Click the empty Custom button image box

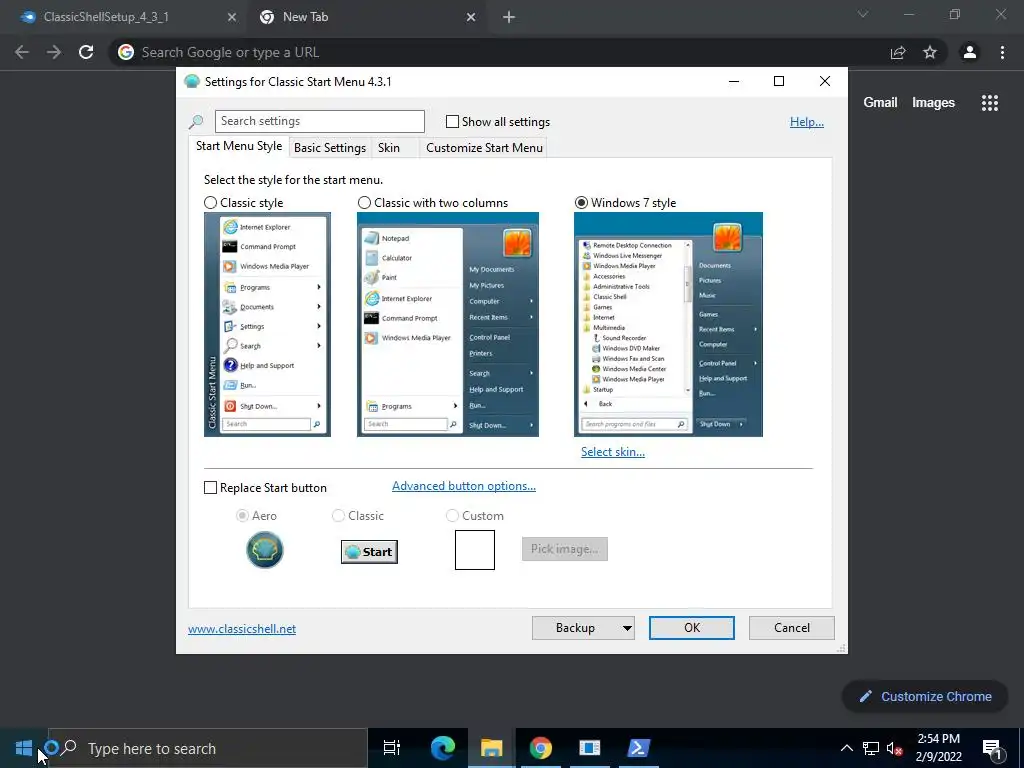[475, 550]
